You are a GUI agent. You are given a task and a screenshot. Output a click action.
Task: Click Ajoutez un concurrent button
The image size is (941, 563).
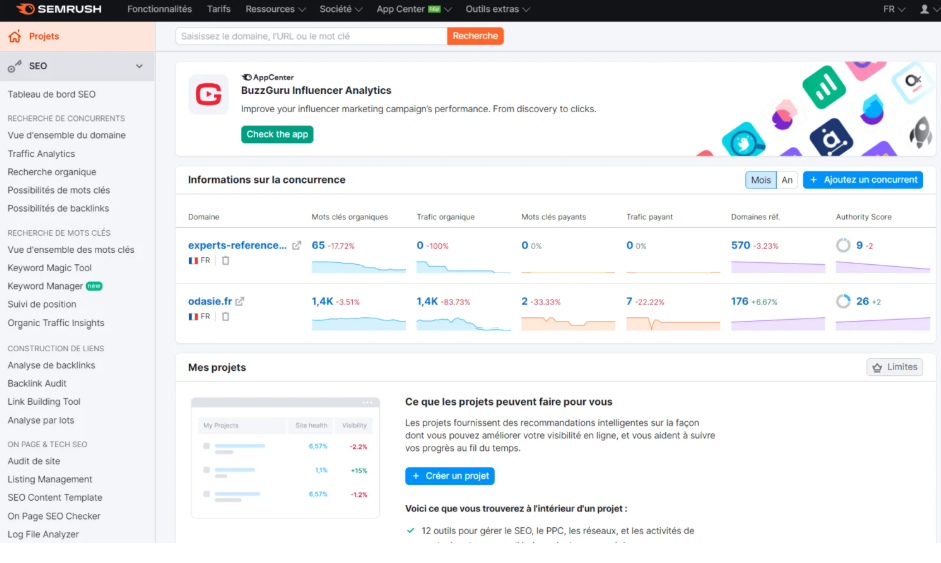coord(863,180)
